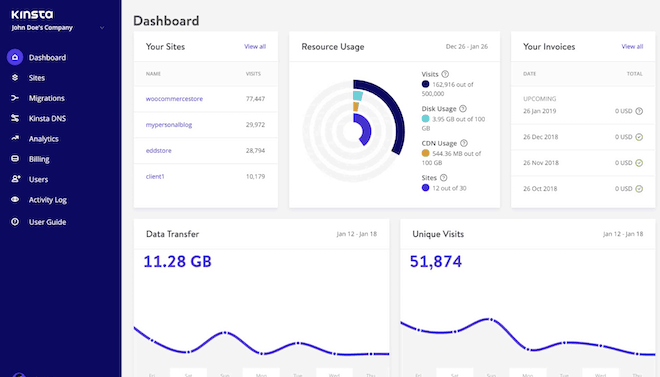Click the Dec 26 - Jan 26 date range
This screenshot has width=660, height=377.
pos(467,46)
